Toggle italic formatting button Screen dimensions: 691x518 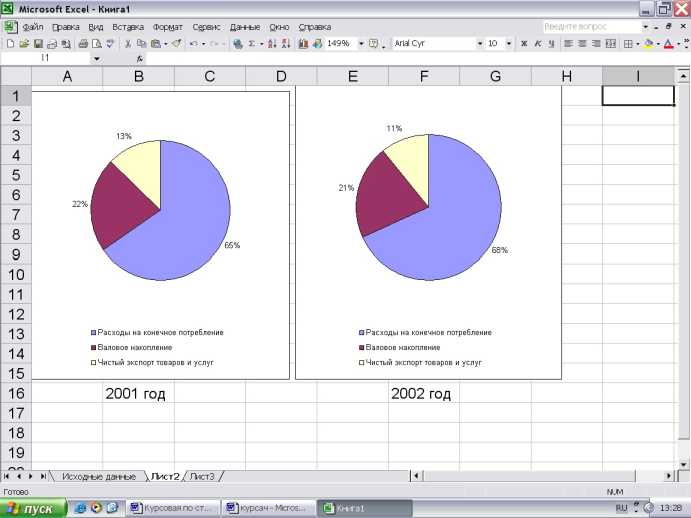click(537, 44)
